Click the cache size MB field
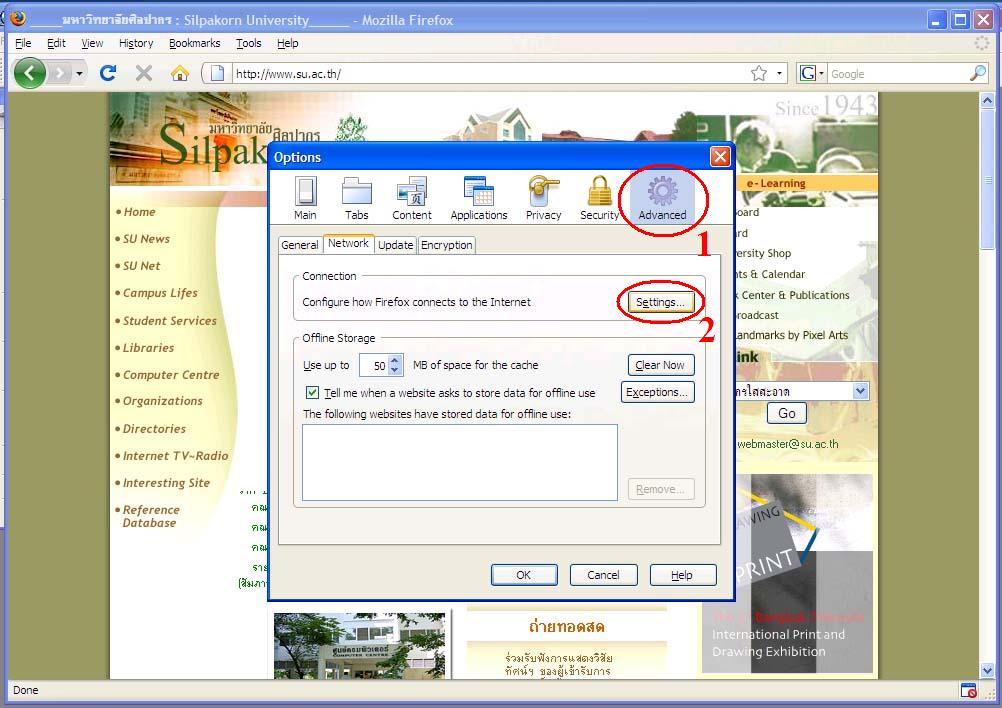The width and height of the screenshot is (1002, 708). 374,366
